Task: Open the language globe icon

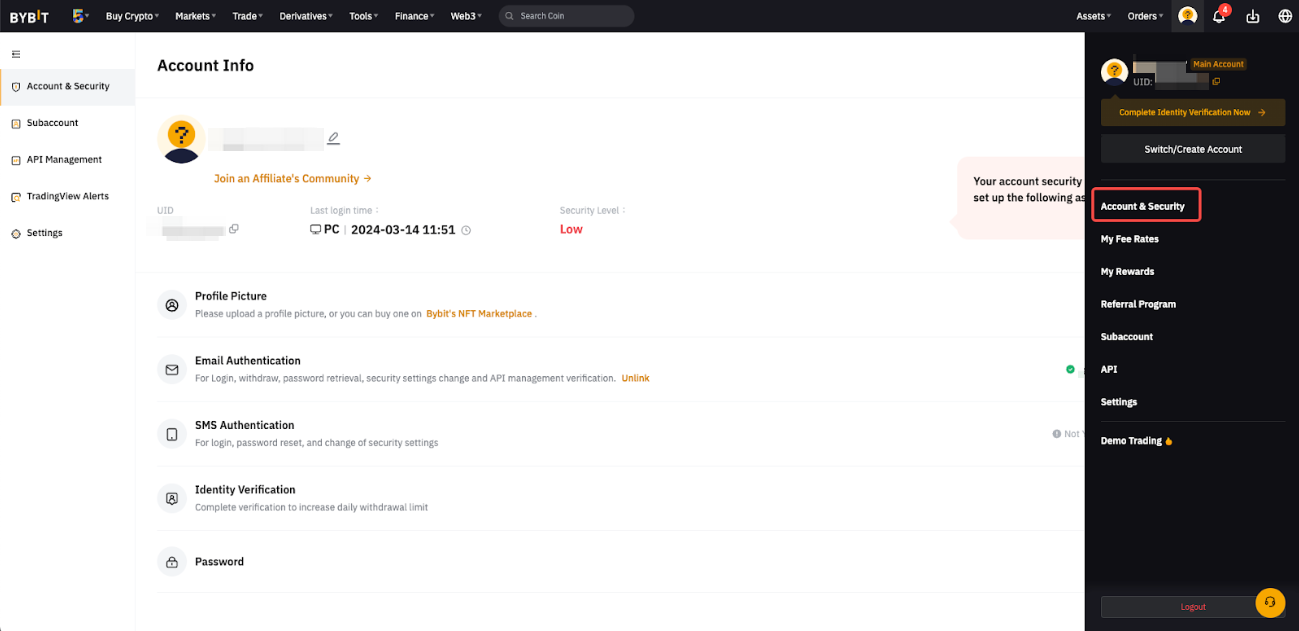Action: point(1284,16)
